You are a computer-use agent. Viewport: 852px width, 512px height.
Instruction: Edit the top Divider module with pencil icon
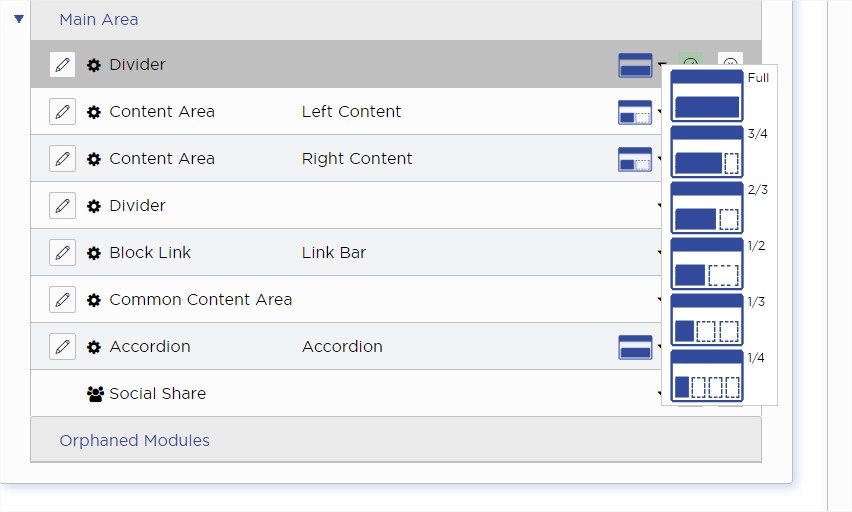(62, 65)
